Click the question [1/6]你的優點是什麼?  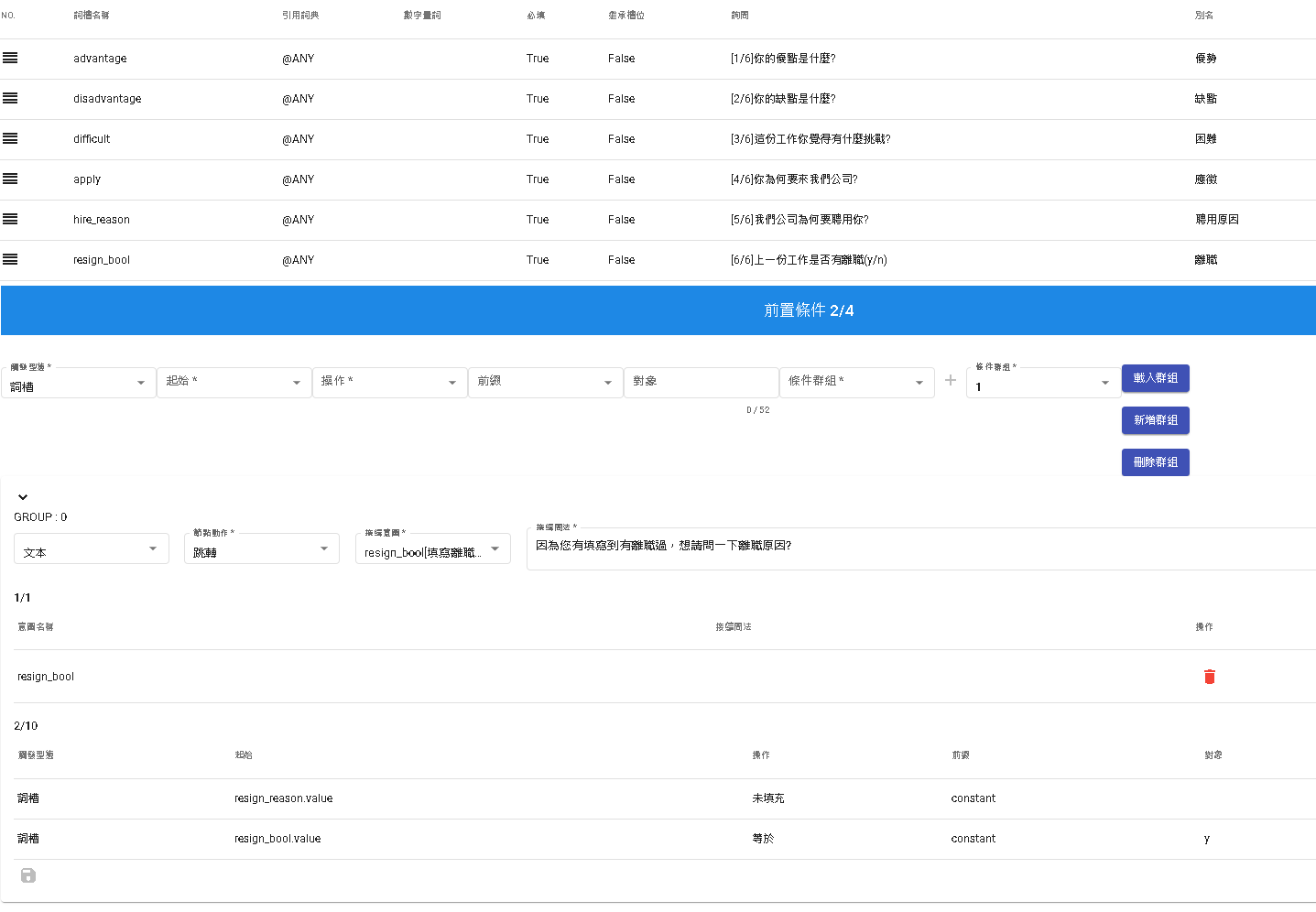click(x=783, y=59)
